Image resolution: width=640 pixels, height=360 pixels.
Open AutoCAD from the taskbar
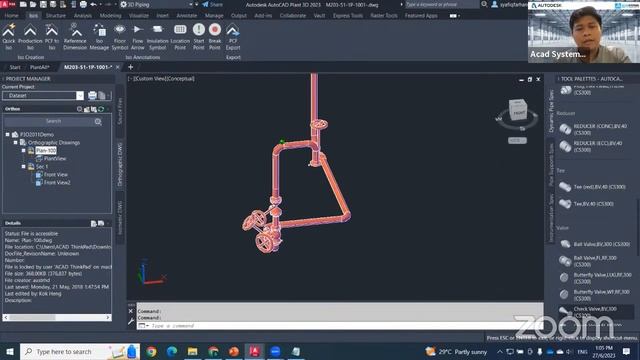point(255,351)
